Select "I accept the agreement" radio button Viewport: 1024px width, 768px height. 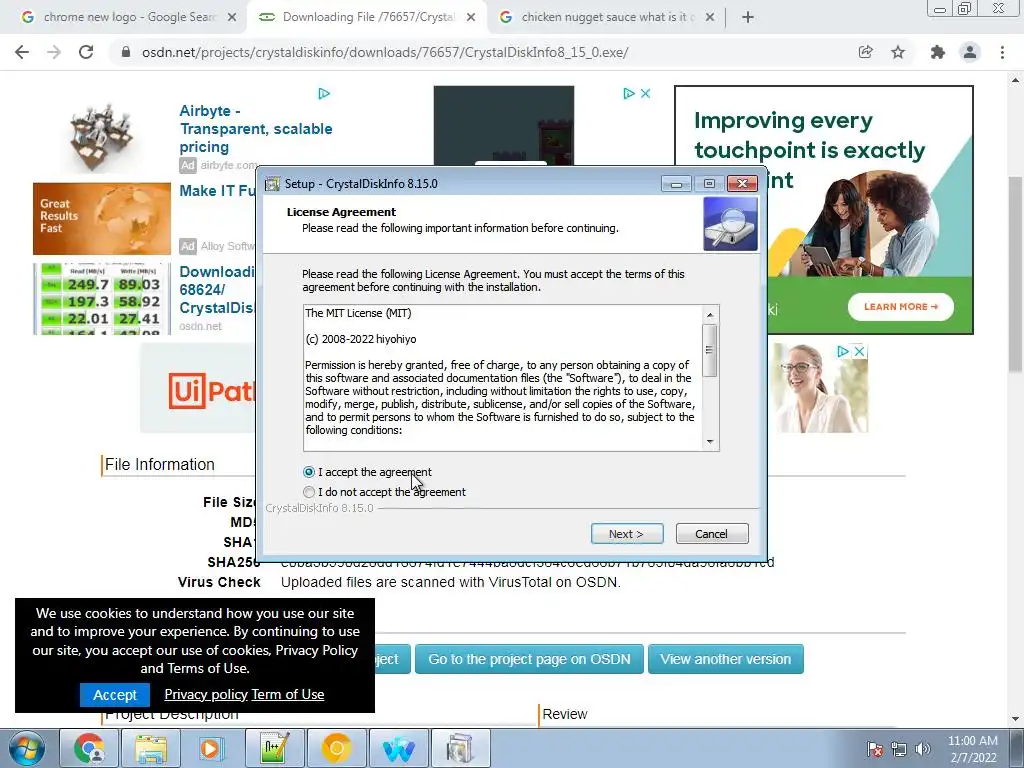pos(309,472)
